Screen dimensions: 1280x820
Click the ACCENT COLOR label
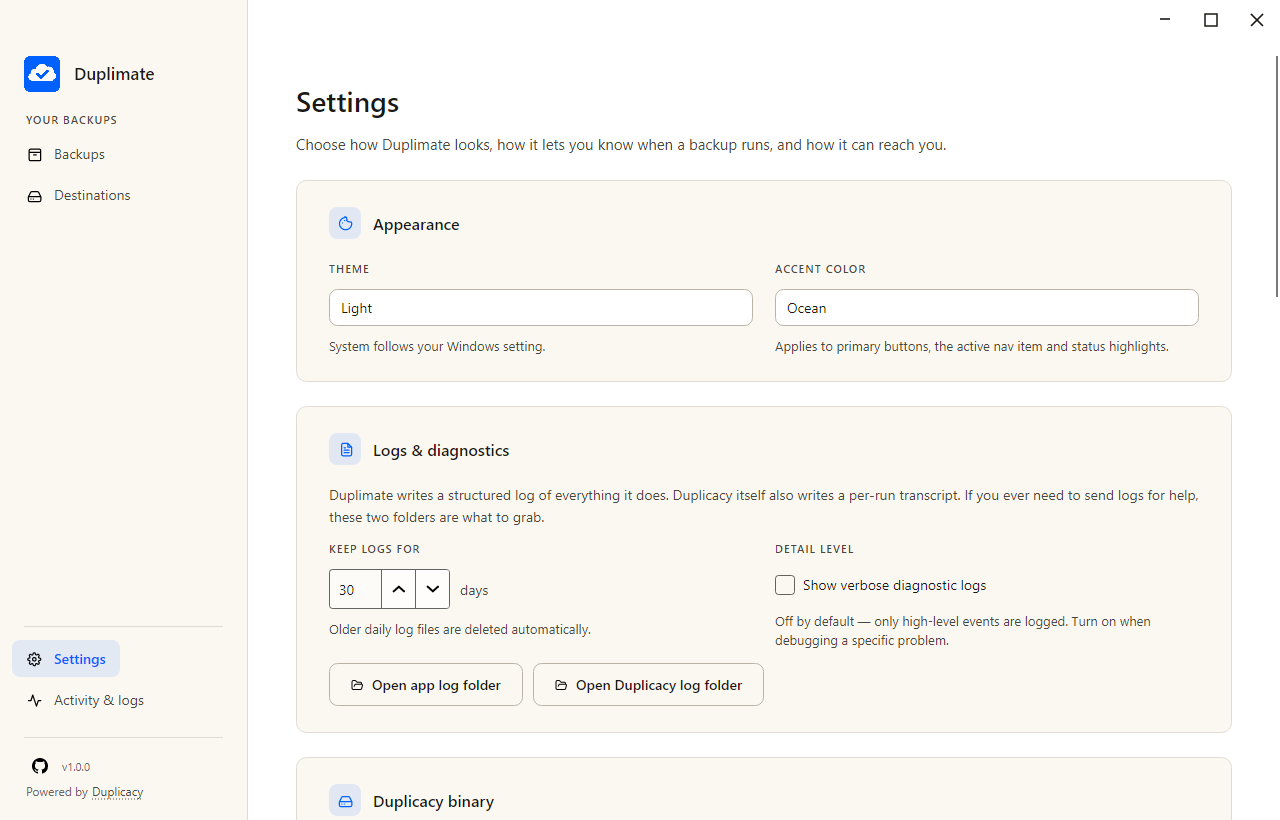tap(820, 269)
